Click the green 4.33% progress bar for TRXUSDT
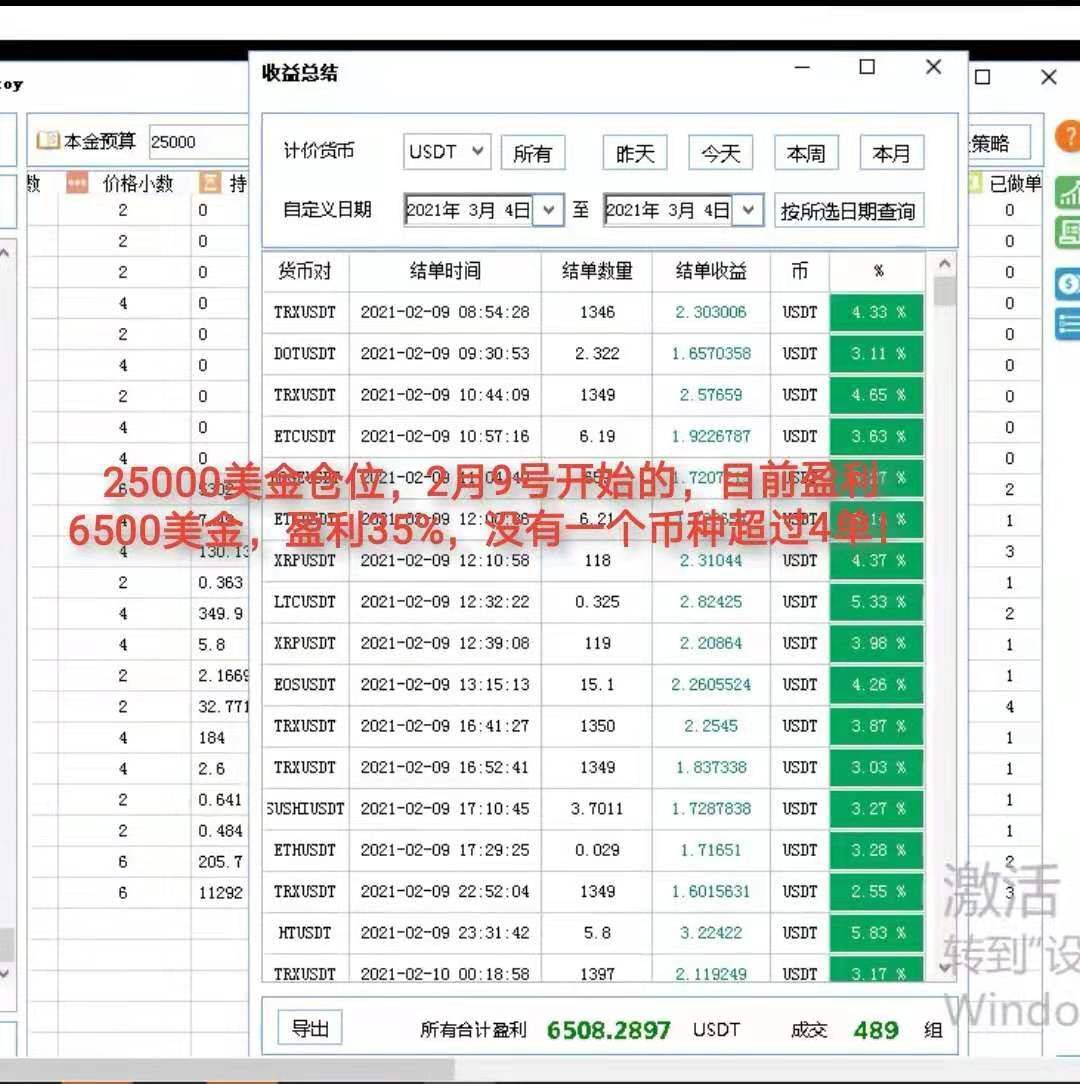Image resolution: width=1080 pixels, height=1084 pixels. 876,312
